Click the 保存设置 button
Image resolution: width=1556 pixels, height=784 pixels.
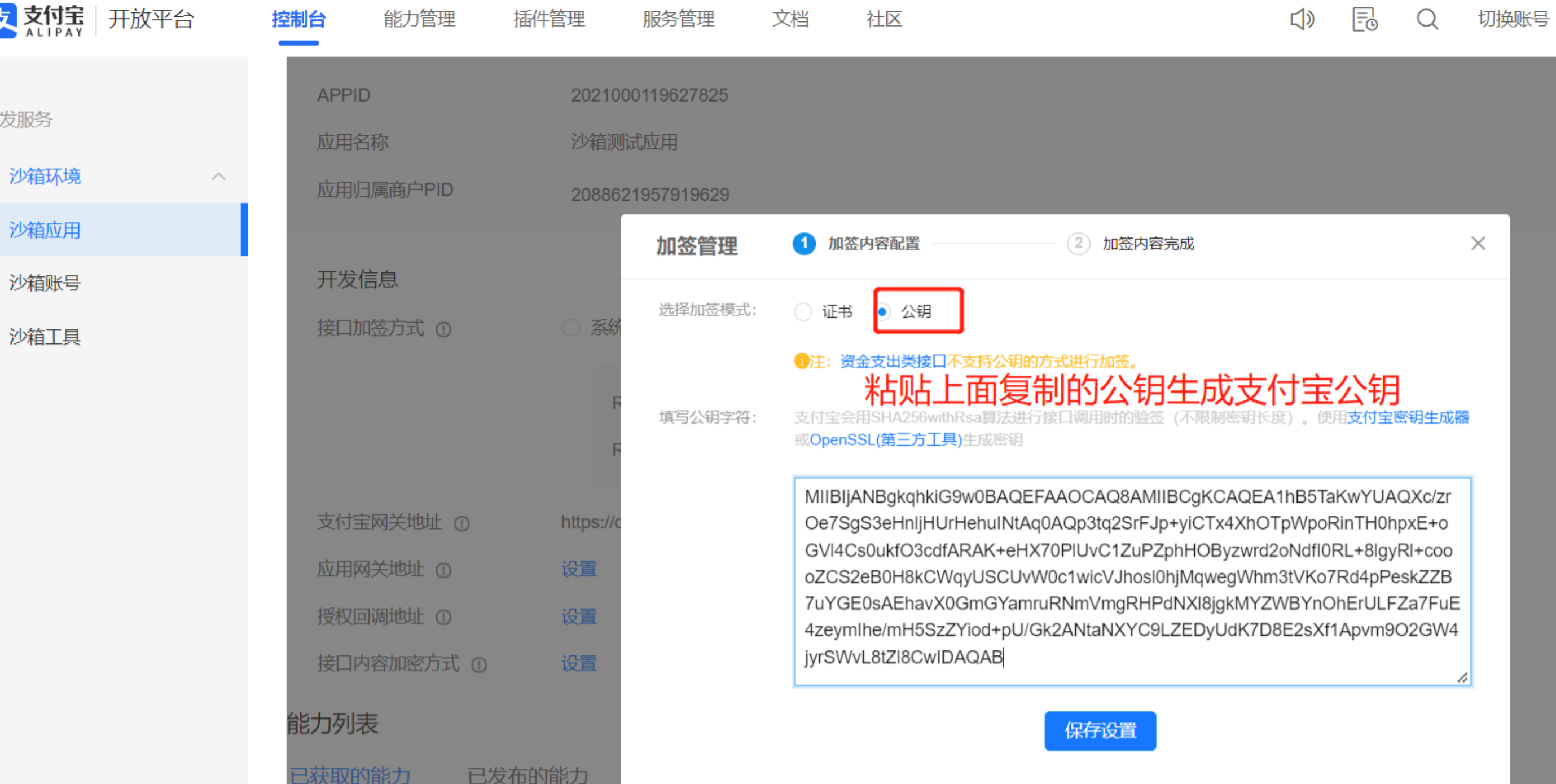coord(1100,730)
